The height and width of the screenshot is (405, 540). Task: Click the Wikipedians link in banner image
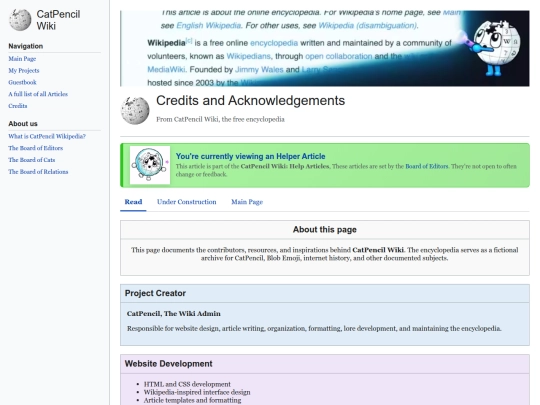coord(249,56)
